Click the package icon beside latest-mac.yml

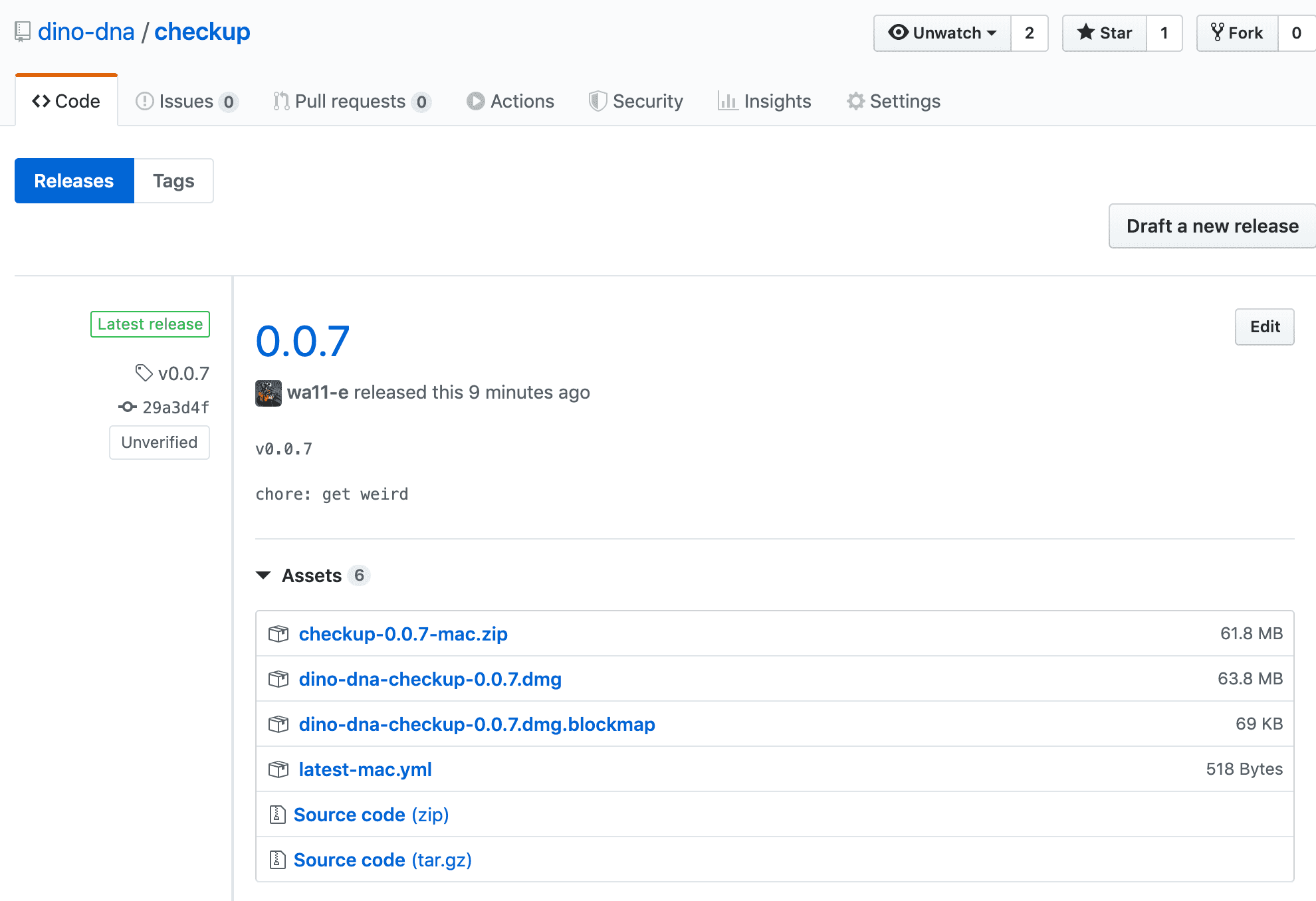point(278,769)
